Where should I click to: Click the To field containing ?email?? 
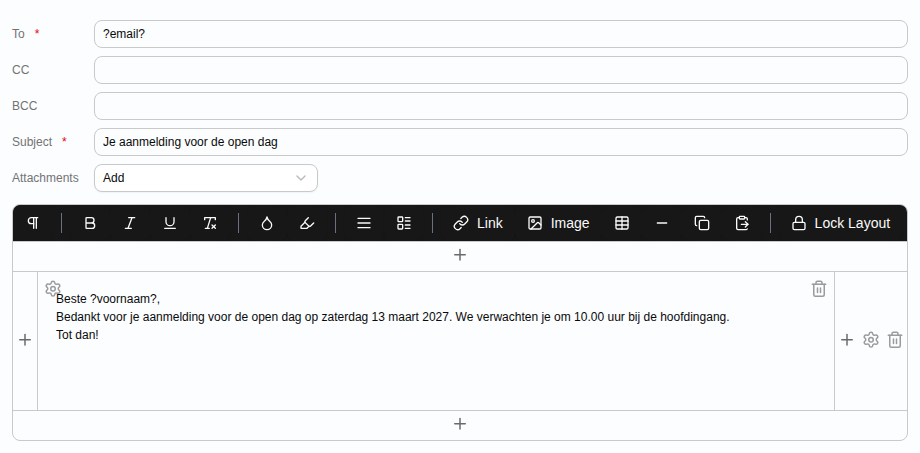tap(500, 34)
